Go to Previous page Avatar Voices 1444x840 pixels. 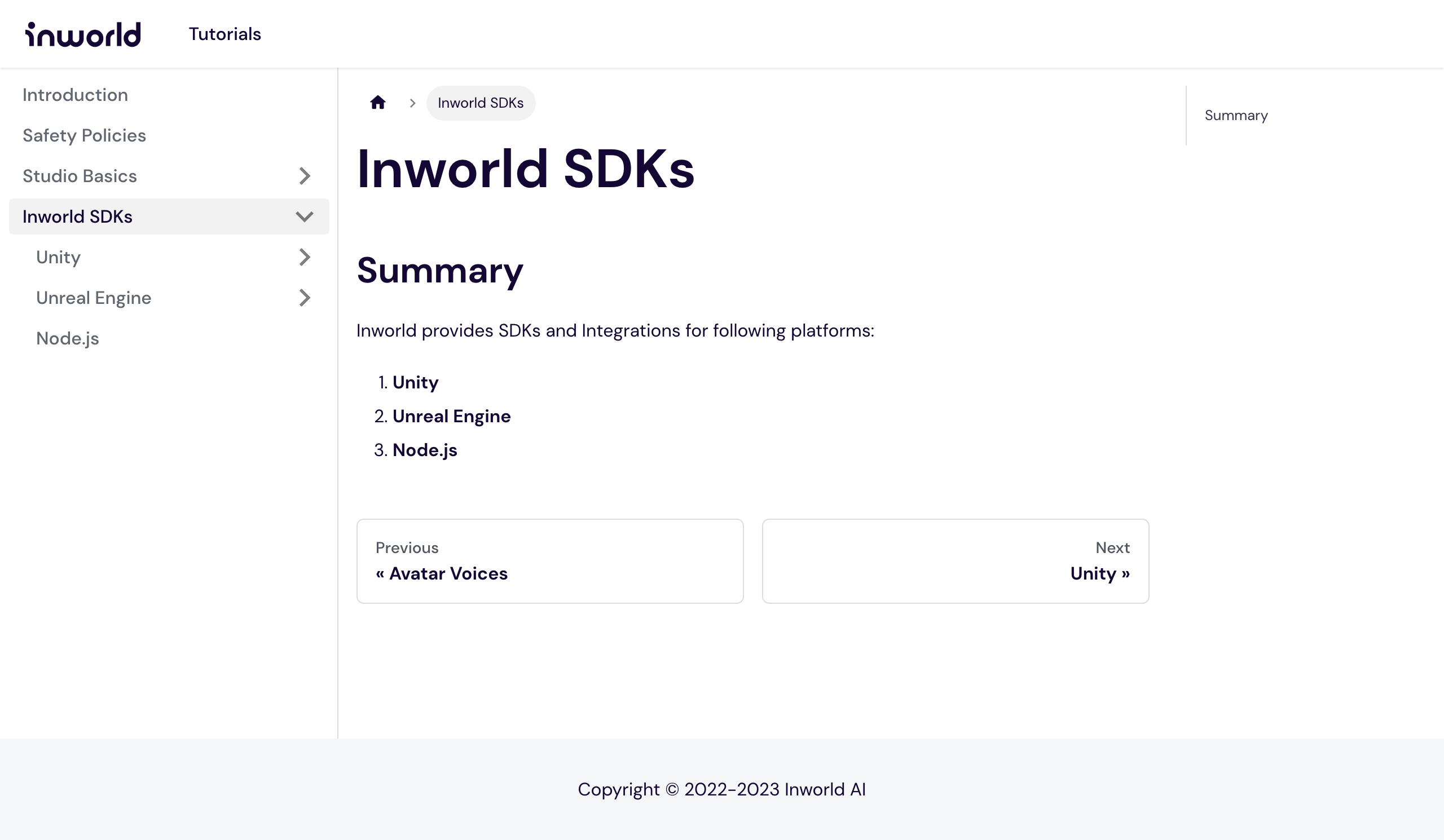coord(550,561)
